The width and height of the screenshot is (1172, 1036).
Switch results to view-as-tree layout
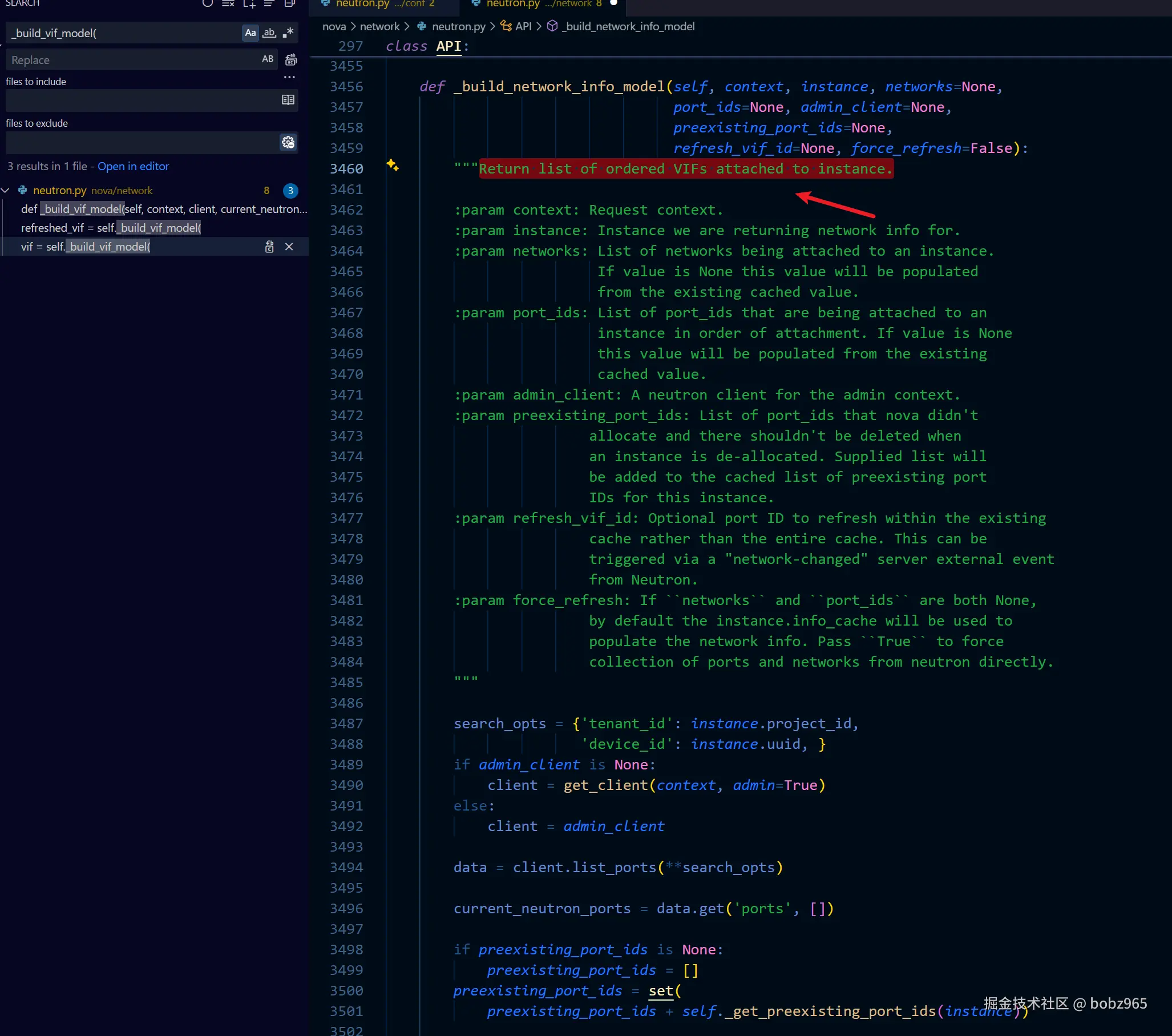[269, 3]
